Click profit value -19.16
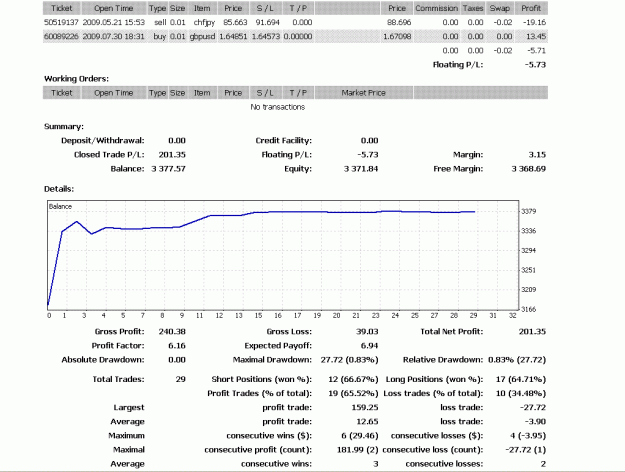625x472 pixels. [x=535, y=22]
